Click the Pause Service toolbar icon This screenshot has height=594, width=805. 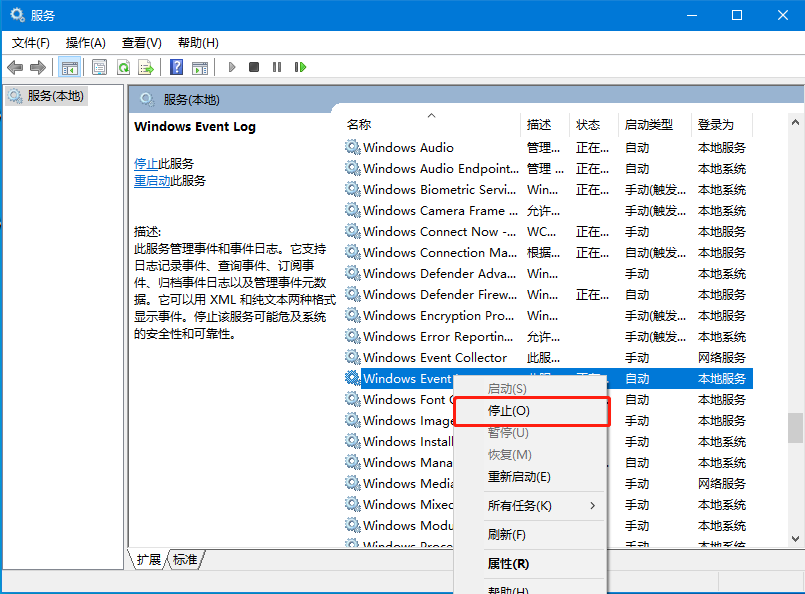[x=277, y=67]
